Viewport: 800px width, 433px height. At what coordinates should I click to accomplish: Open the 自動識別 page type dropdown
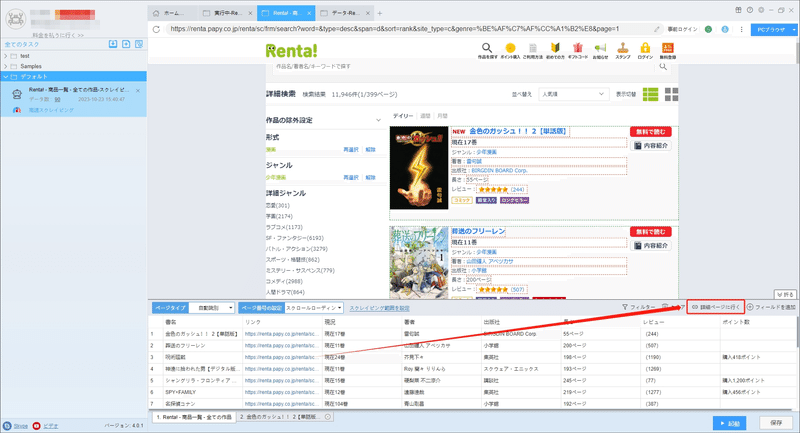[212, 308]
